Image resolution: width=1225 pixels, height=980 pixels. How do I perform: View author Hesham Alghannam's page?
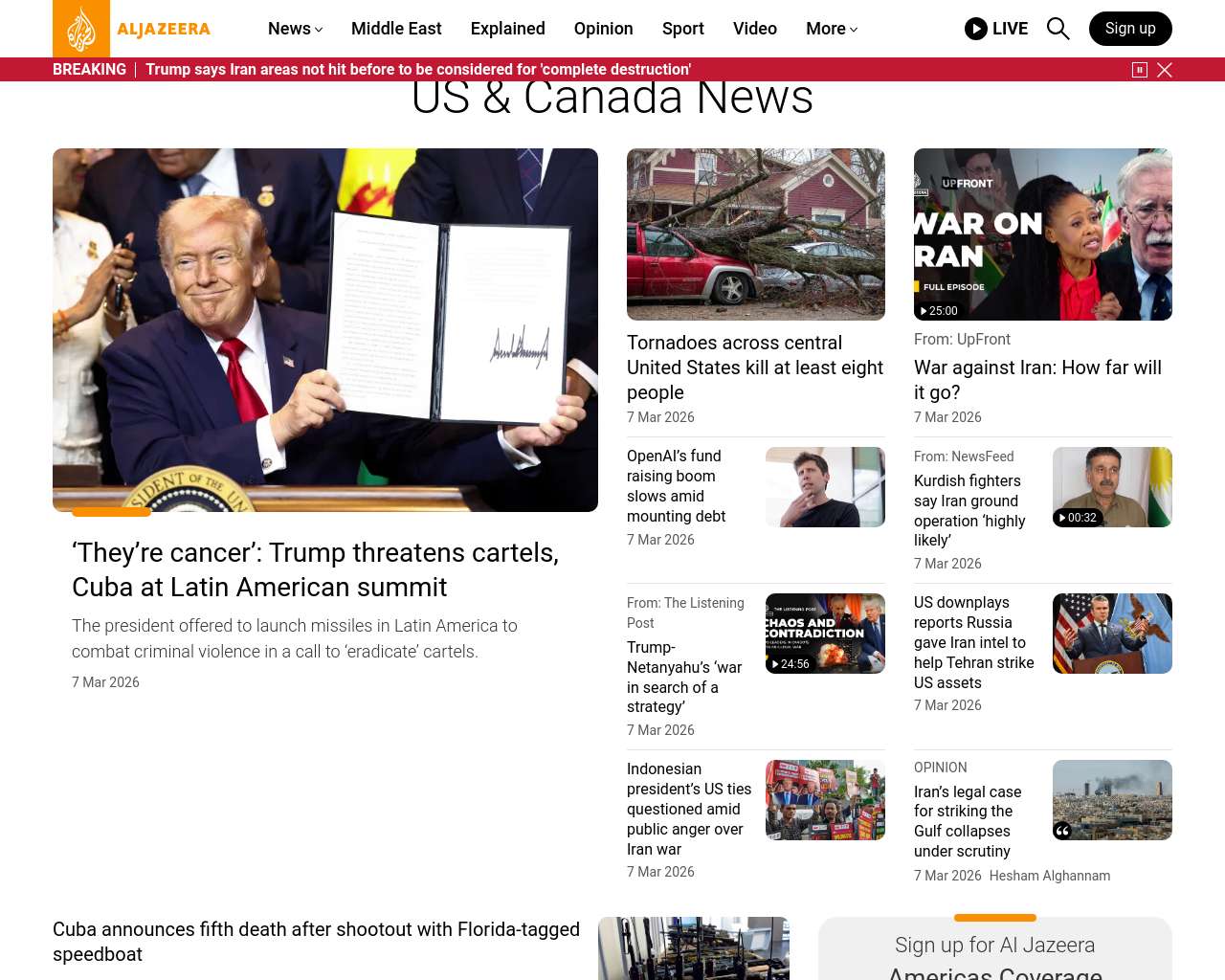[1050, 876]
